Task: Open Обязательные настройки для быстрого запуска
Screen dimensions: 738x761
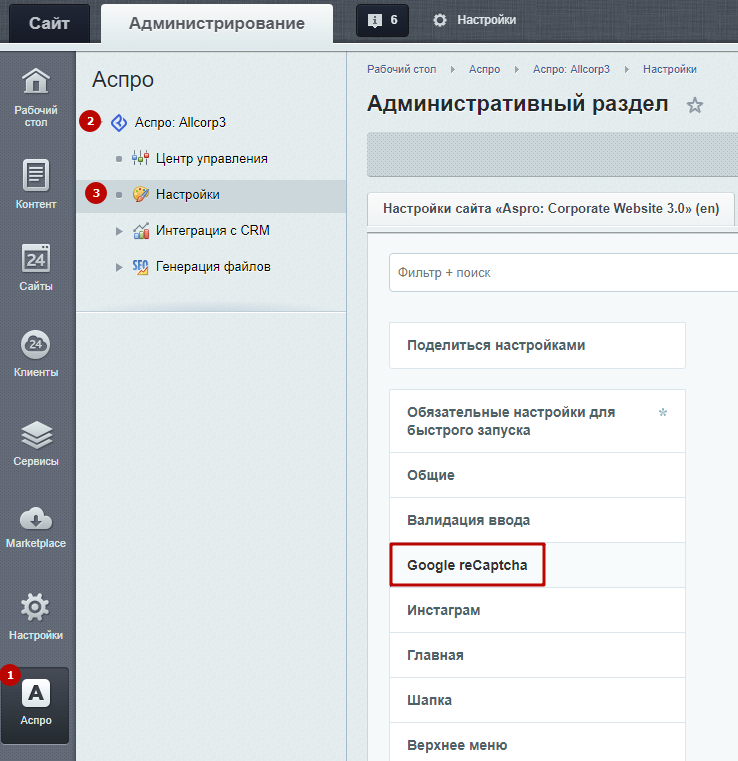Action: (x=537, y=421)
